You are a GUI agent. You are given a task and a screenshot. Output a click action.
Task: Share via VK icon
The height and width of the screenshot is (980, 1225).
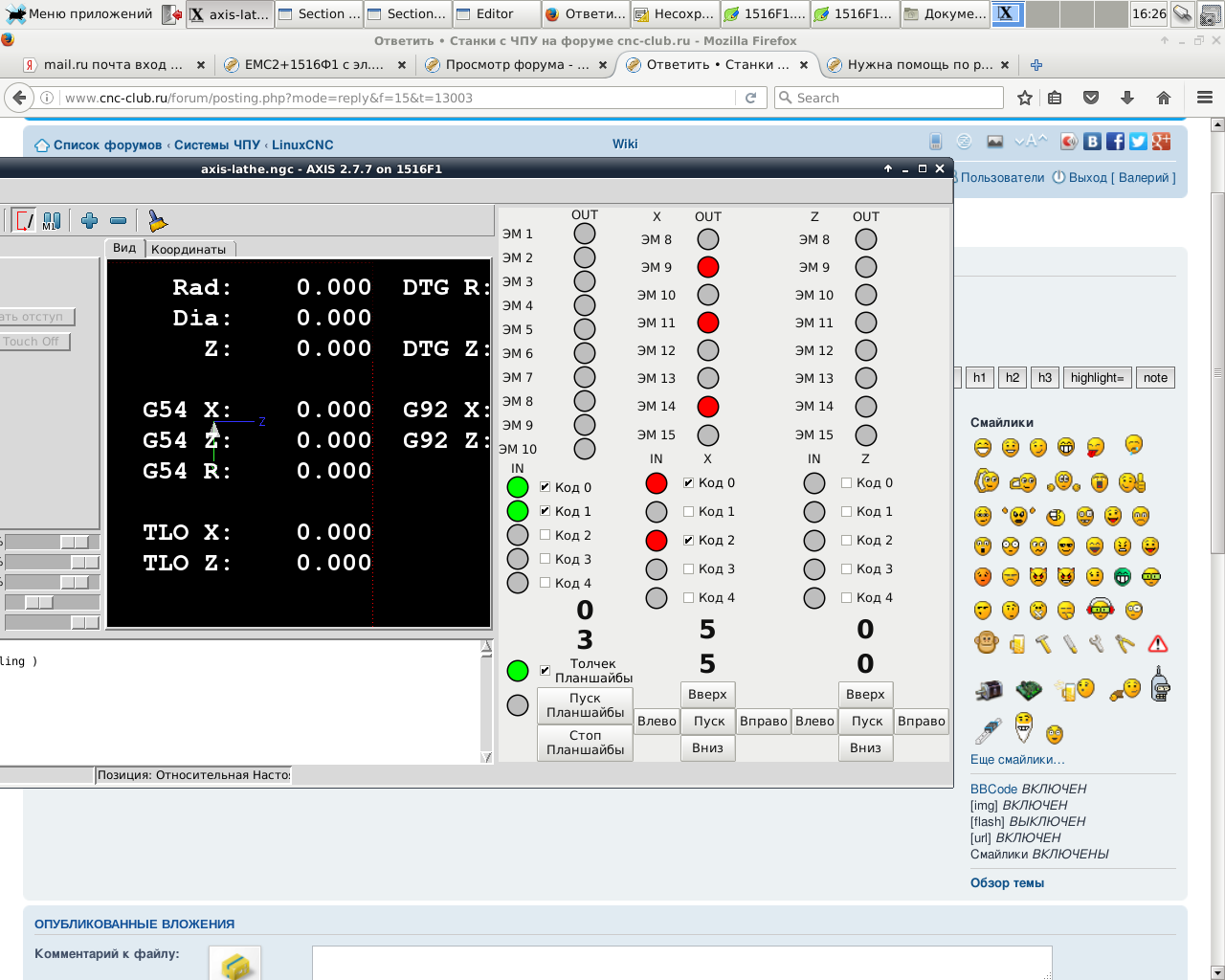point(1092,142)
